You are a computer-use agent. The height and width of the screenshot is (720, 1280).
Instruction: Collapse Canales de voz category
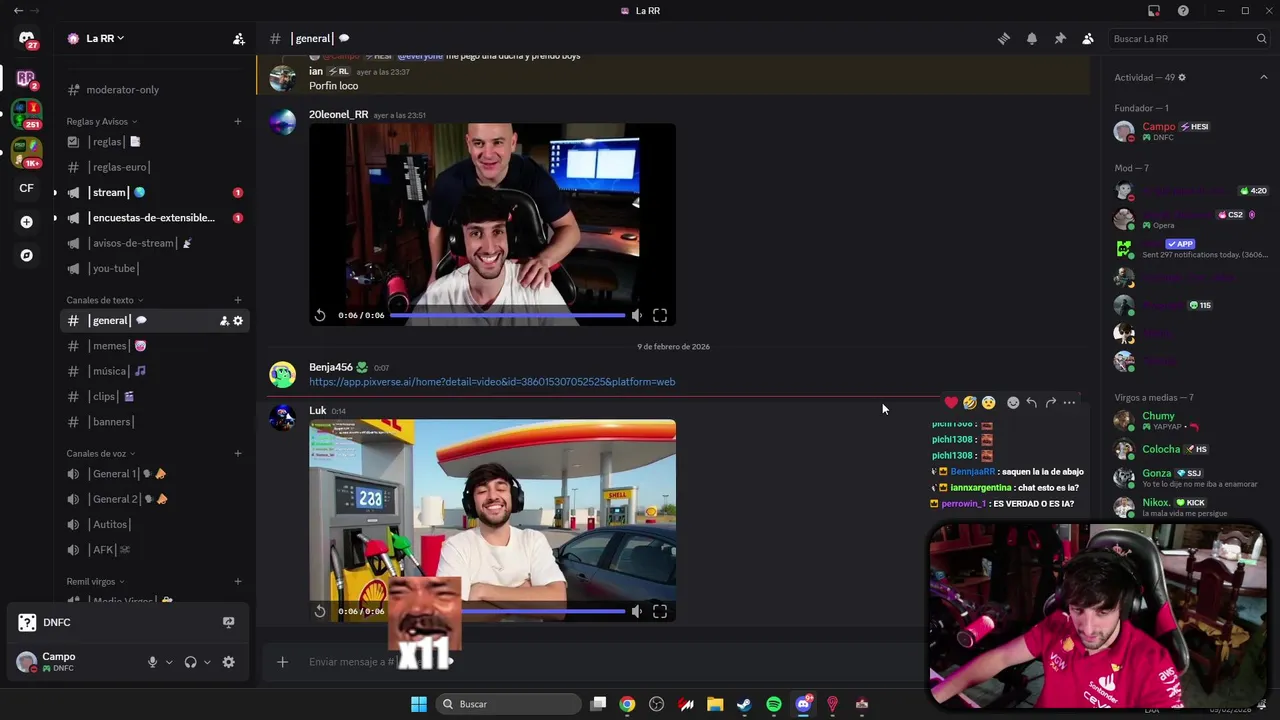[100, 453]
